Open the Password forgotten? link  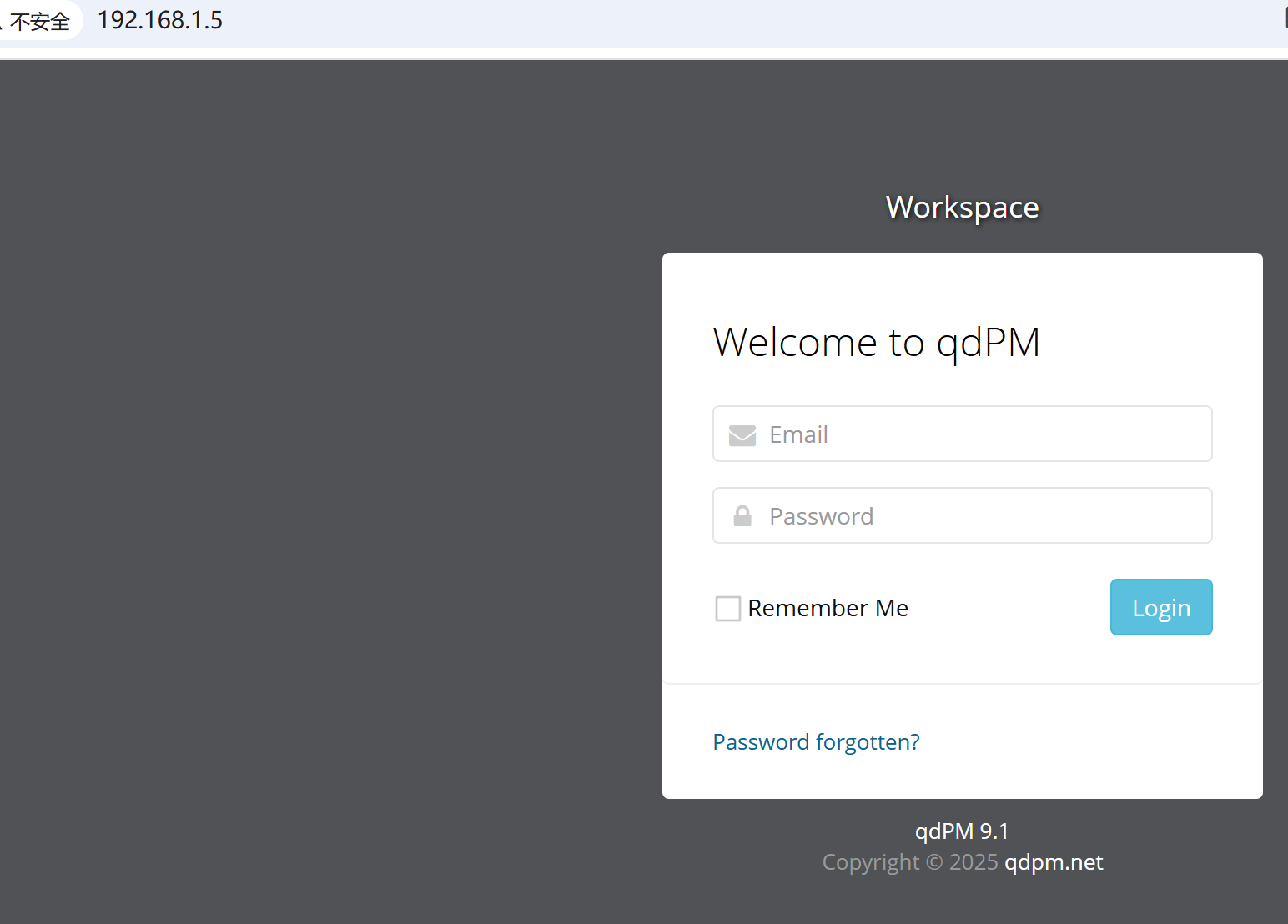coord(816,742)
